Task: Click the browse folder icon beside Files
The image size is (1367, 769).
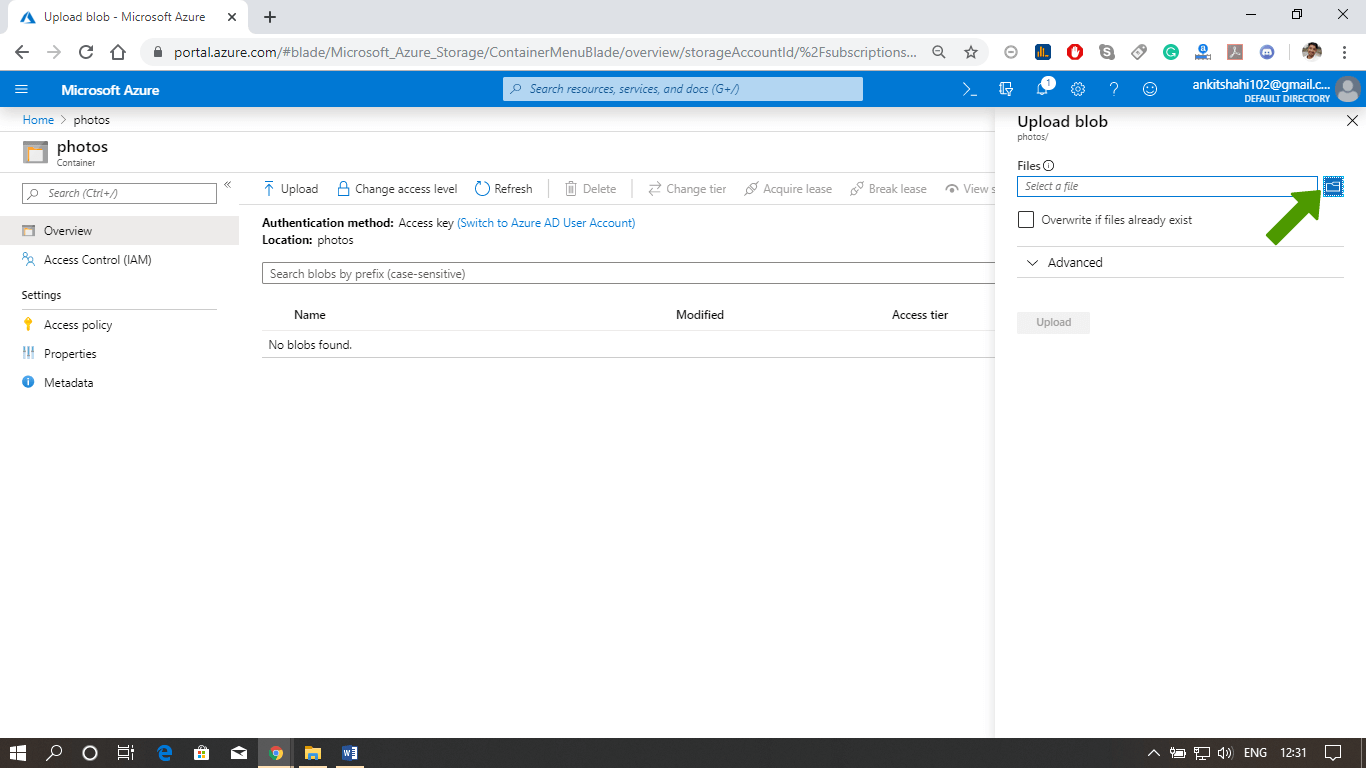Action: click(1333, 186)
